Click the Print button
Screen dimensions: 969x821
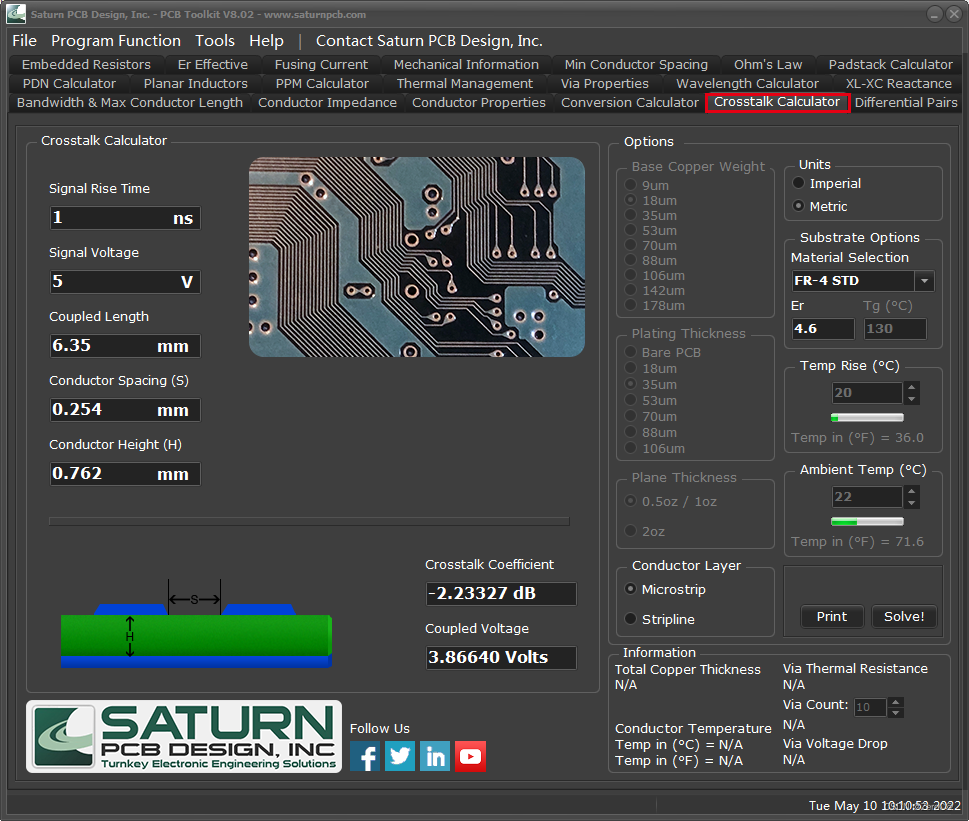pyautogui.click(x=831, y=616)
